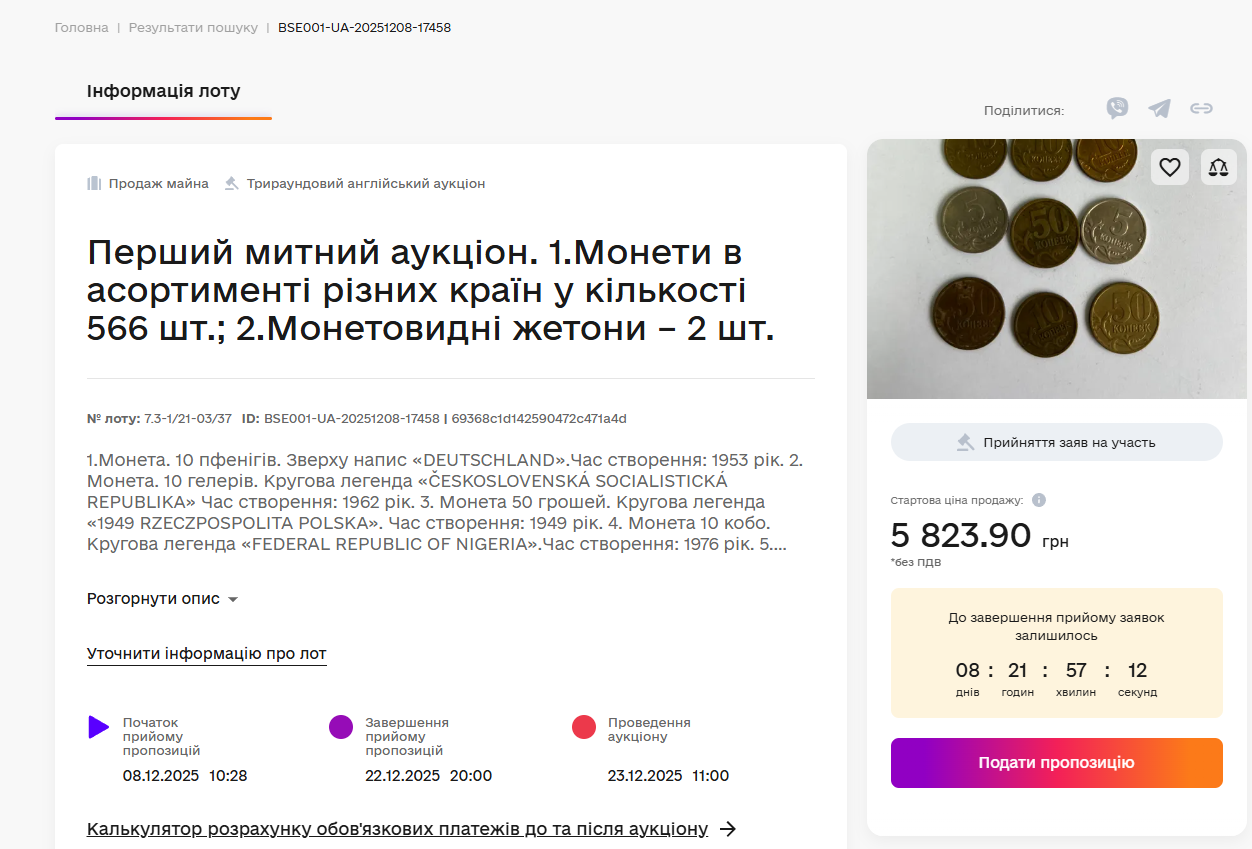Add lot to comparison with scales icon
Image resolution: width=1252 pixels, height=849 pixels.
(1218, 167)
